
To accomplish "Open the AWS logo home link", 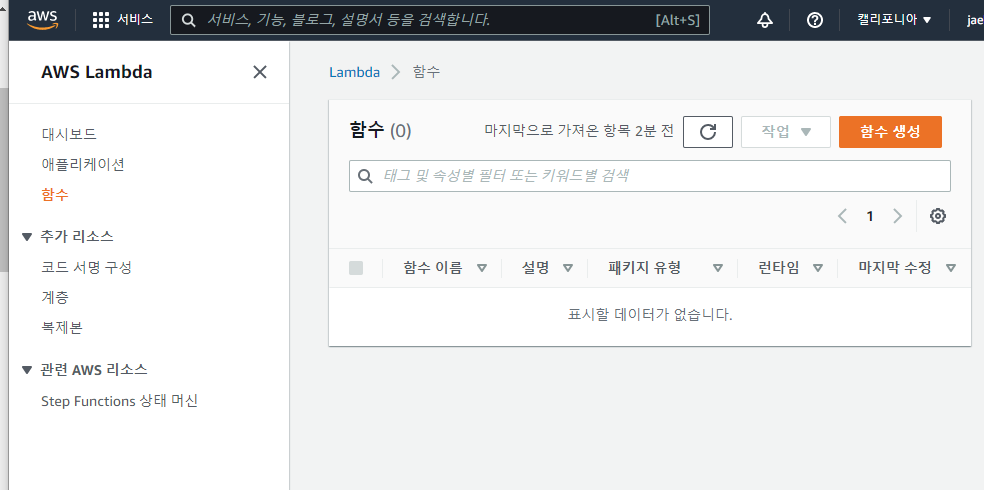I will pos(42,20).
